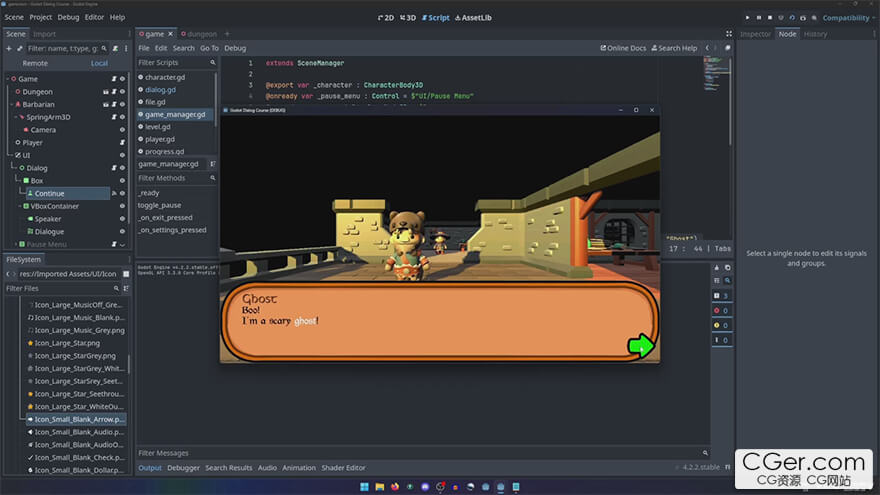Collapse the Game node tree
The width and height of the screenshot is (880, 495).
7,79
